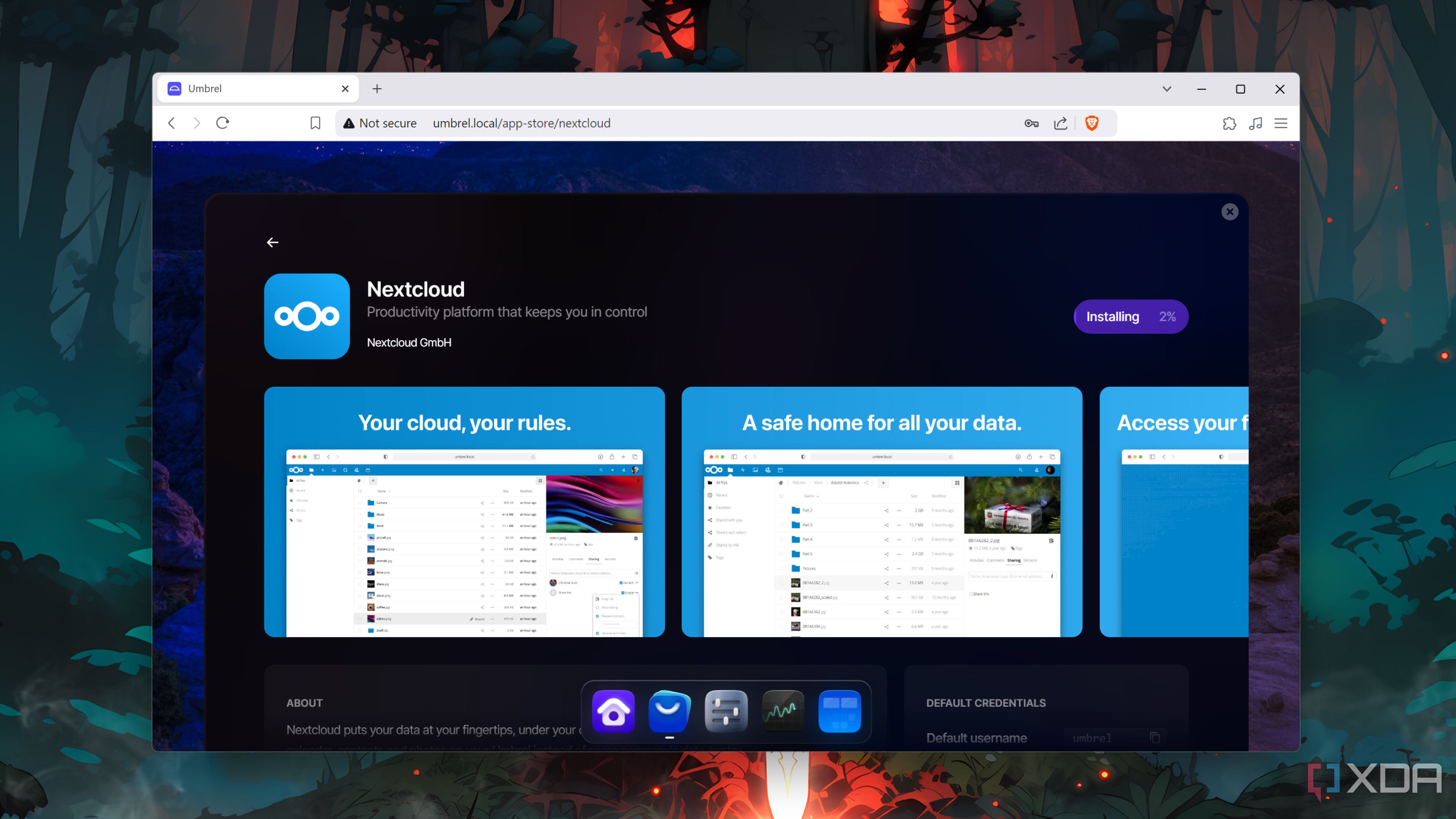This screenshot has width=1456, height=819.
Task: Open Umbrel Home from the dock
Action: (x=613, y=711)
